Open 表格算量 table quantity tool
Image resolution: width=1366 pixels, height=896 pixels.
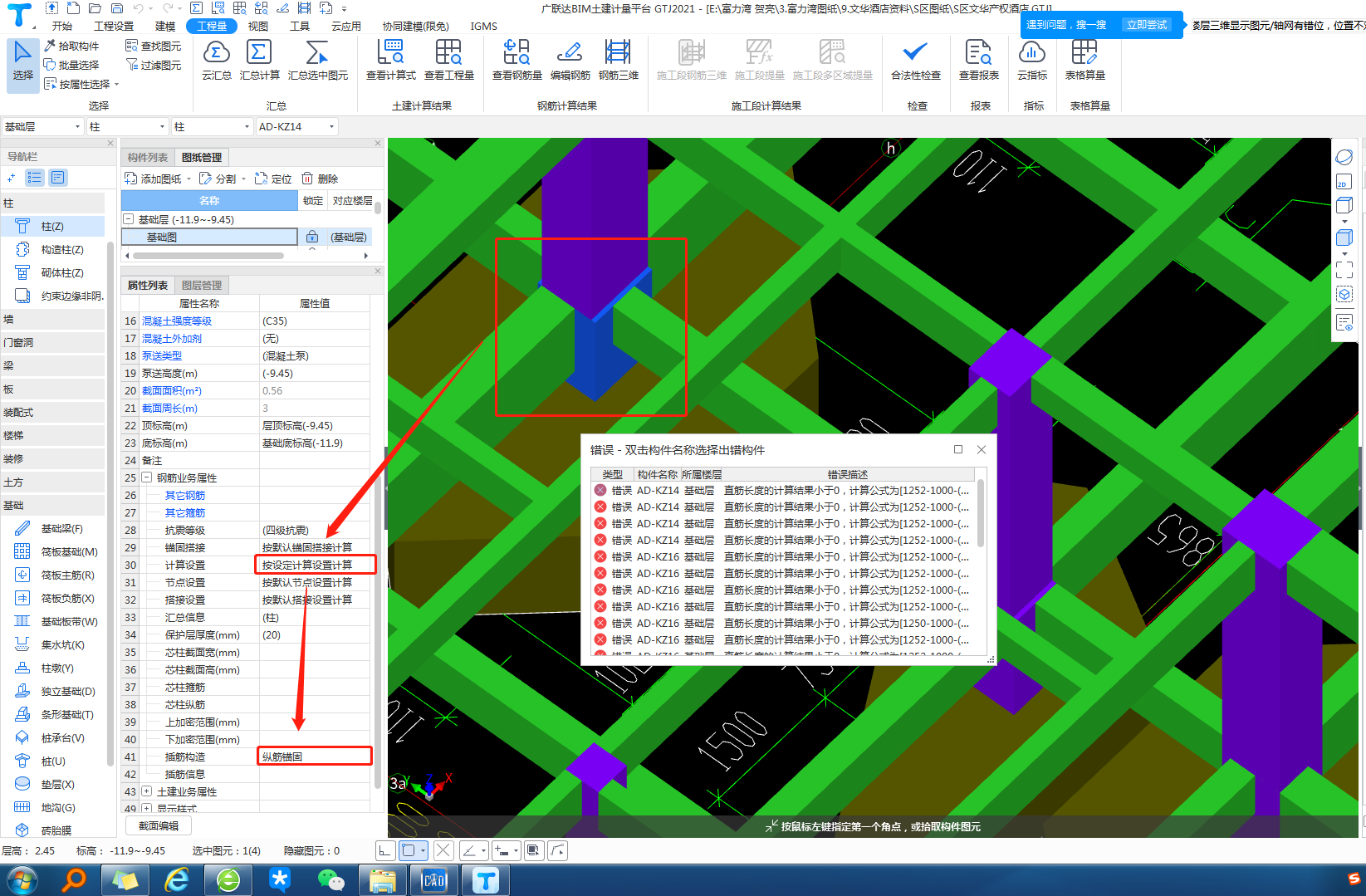[x=1084, y=61]
